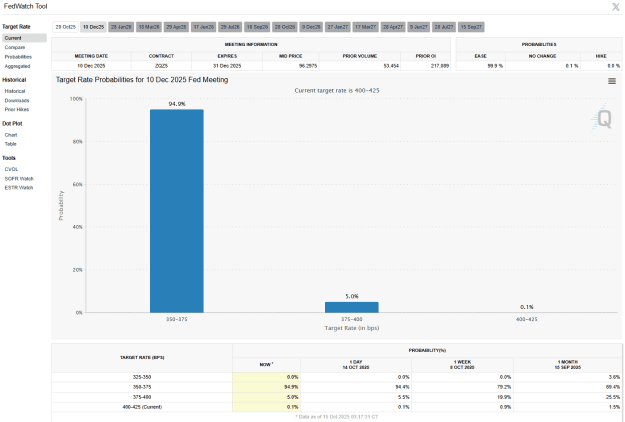Click the HIKE probability header

[601, 56]
